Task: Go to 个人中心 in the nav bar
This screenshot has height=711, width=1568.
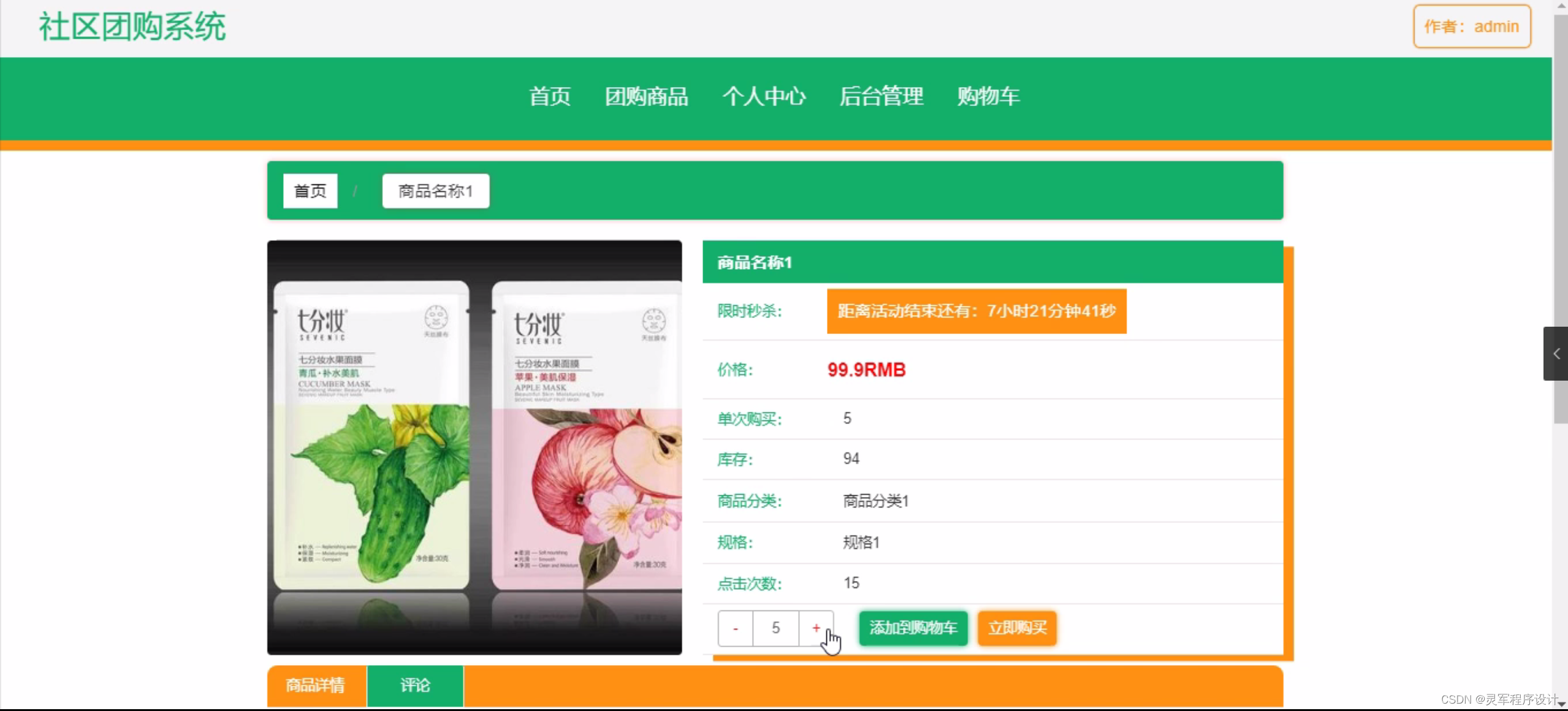Action: 763,96
